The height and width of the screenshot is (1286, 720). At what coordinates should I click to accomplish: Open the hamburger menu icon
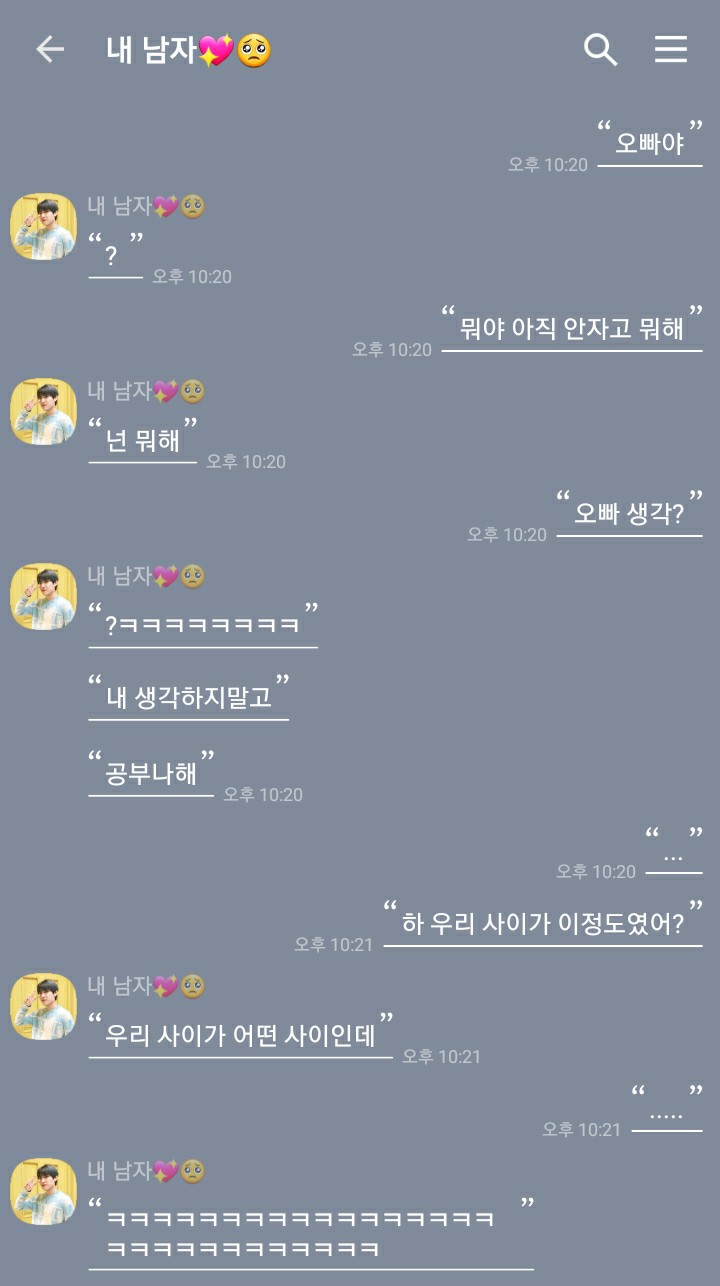coord(671,50)
